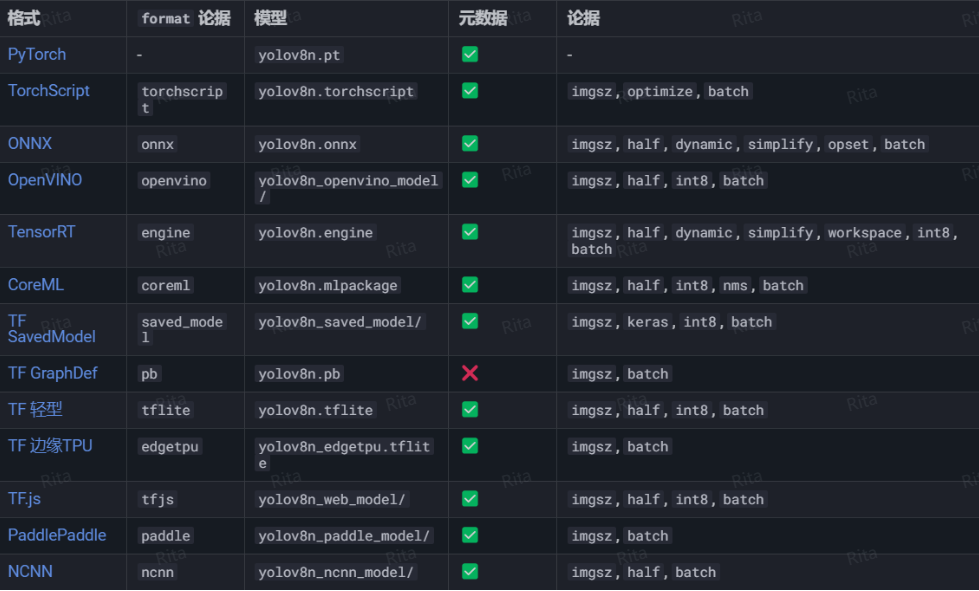The image size is (979, 591).
Task: Open the TF 边缘TPU link
Action: click(x=50, y=446)
